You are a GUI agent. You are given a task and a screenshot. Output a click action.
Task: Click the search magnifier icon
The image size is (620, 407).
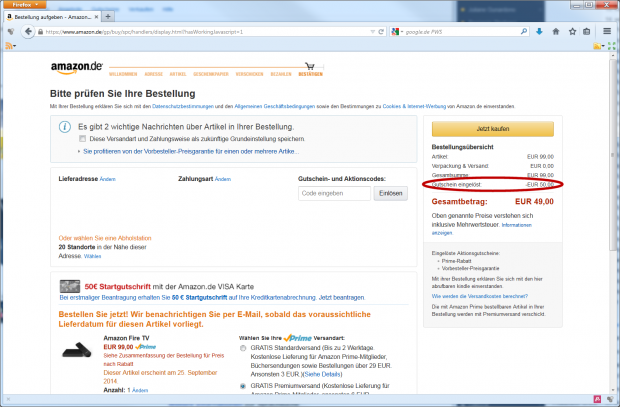(524, 32)
